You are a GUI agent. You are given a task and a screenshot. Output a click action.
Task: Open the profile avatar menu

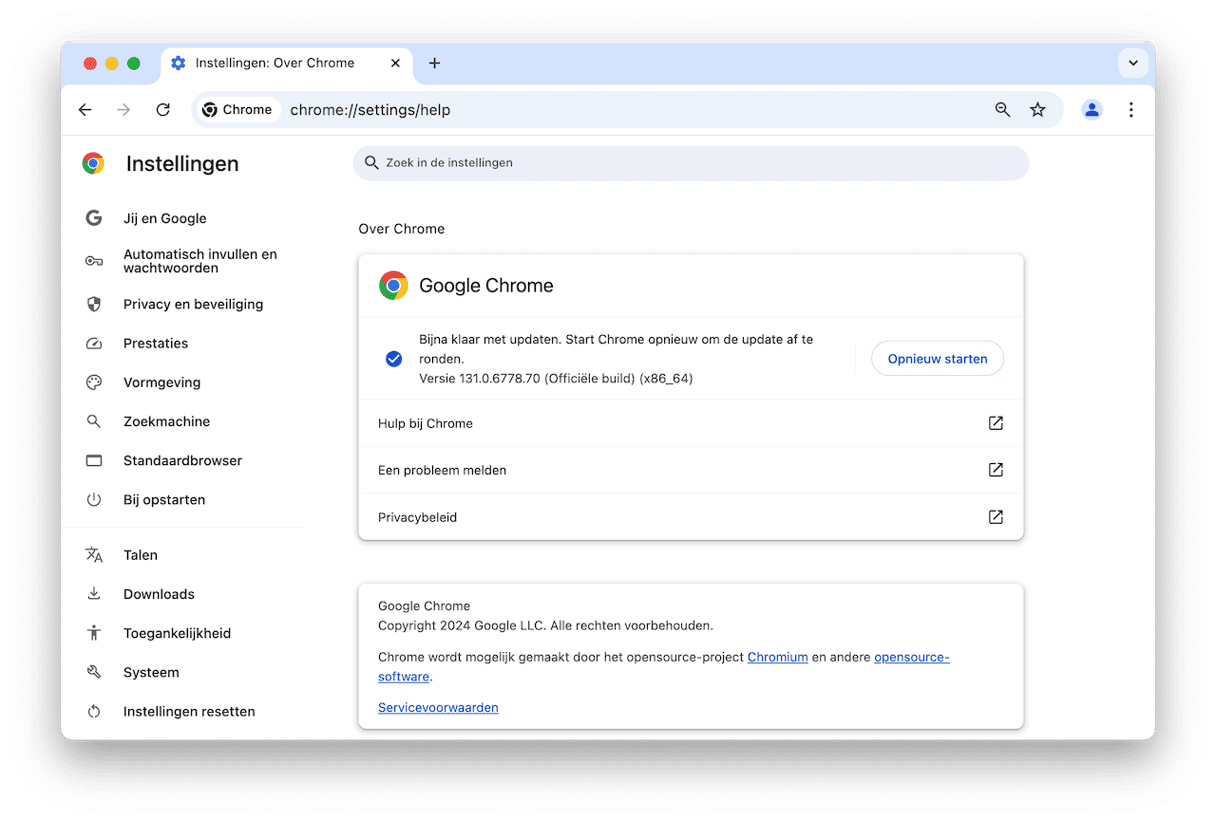(1092, 110)
